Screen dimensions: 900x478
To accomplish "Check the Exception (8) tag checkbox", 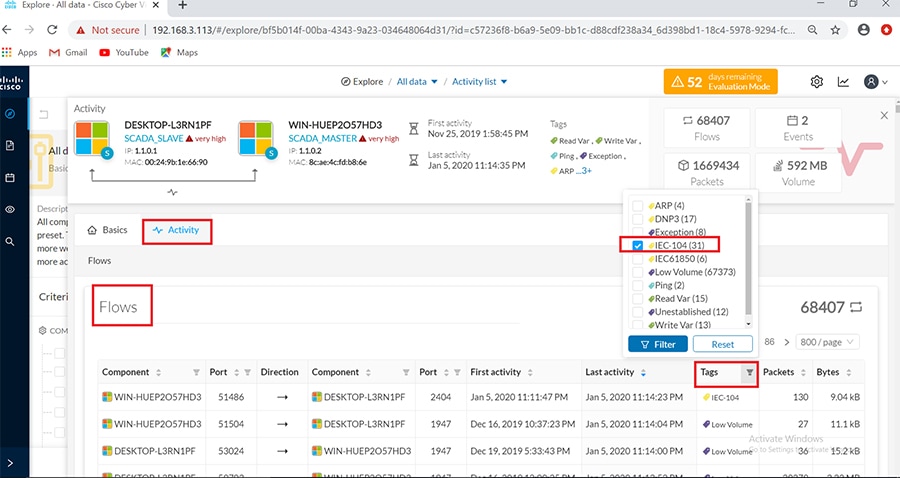I will coord(638,232).
